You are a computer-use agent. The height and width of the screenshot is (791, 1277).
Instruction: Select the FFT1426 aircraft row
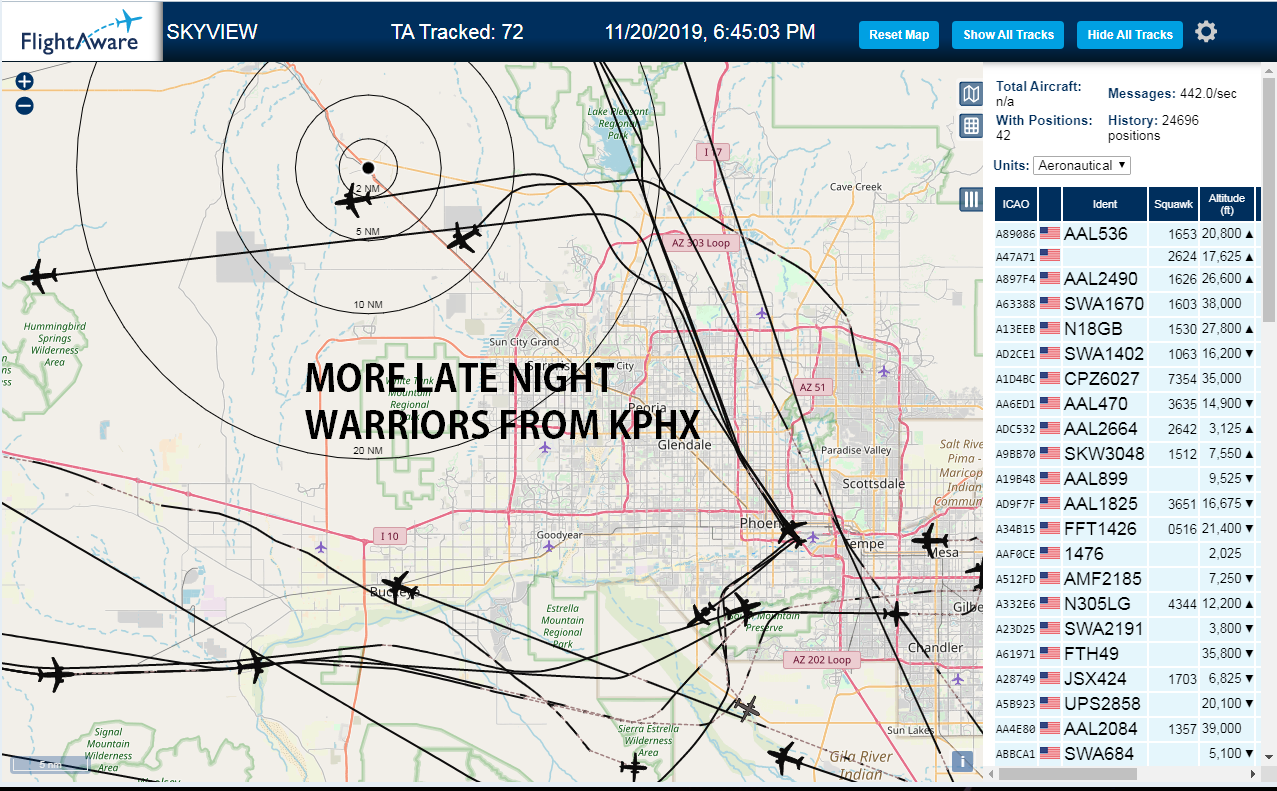[1127, 529]
